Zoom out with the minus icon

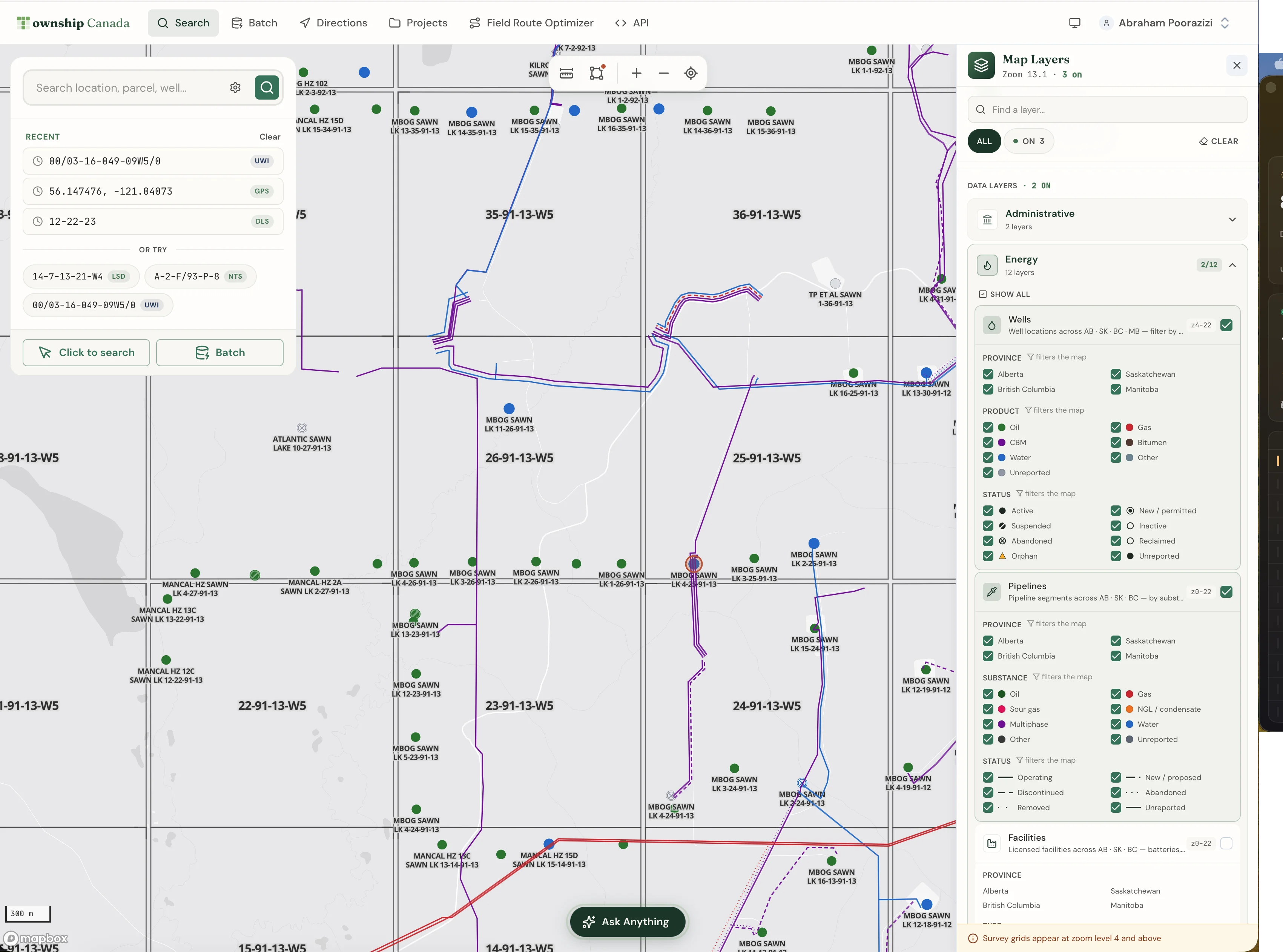coord(663,73)
